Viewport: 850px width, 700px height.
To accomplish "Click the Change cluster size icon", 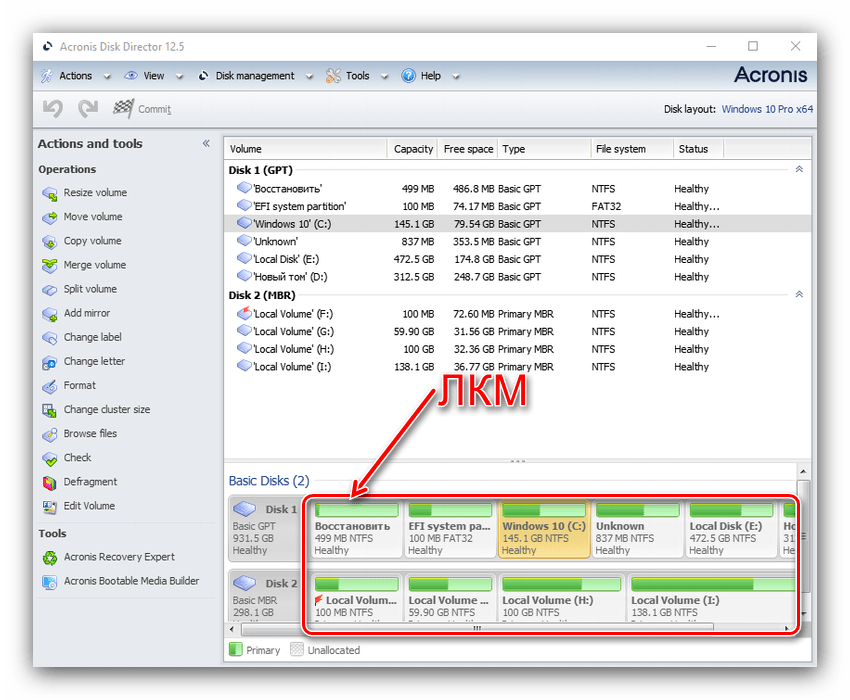I will point(50,410).
